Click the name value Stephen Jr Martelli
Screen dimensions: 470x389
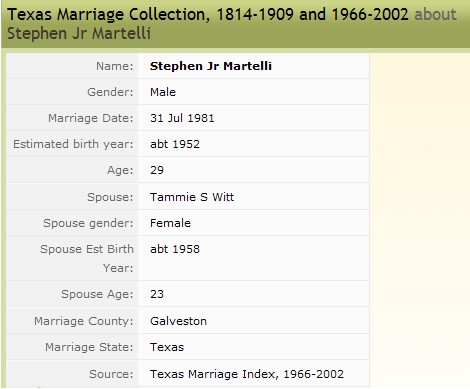pos(211,66)
